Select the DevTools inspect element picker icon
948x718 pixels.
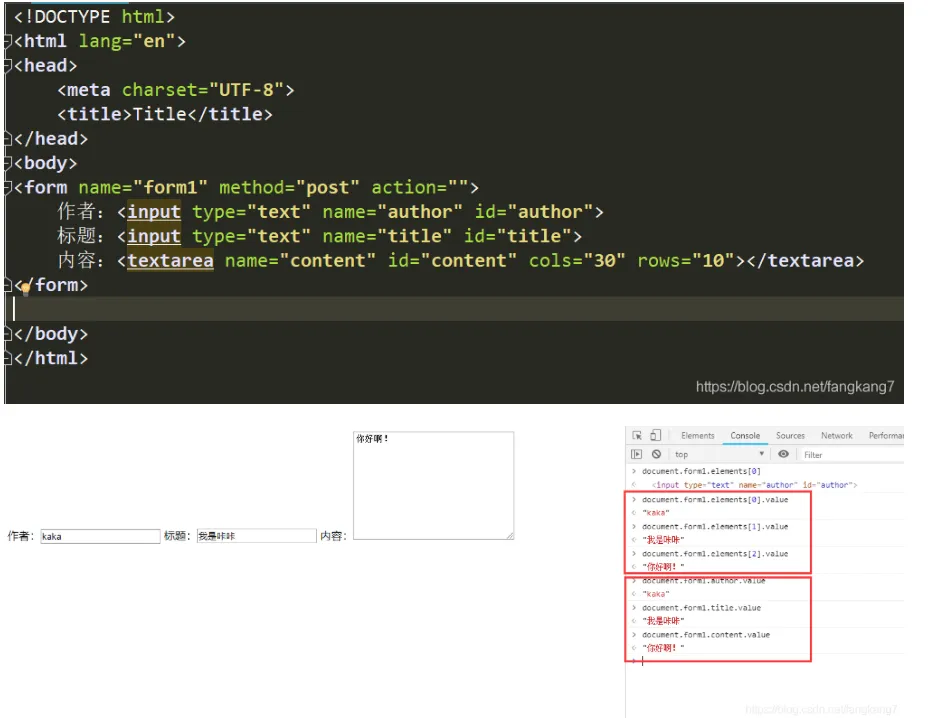tap(637, 435)
